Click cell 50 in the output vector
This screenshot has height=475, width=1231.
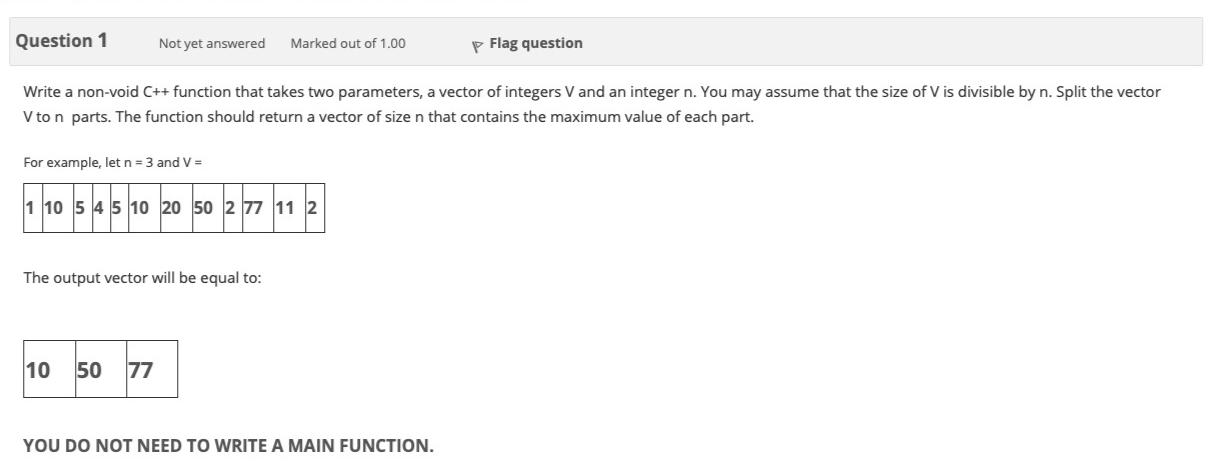click(x=101, y=369)
